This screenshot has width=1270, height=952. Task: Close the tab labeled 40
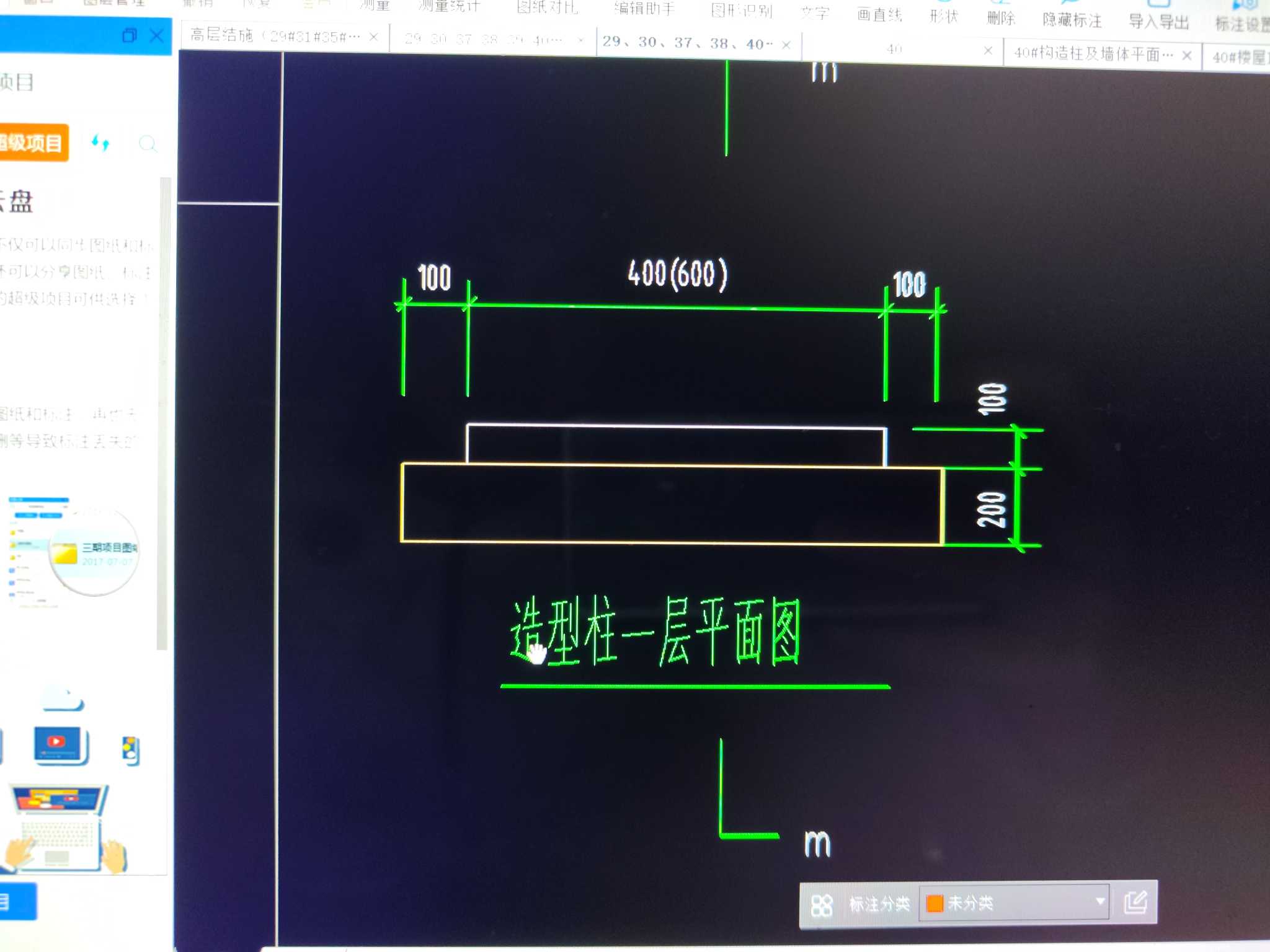(988, 50)
